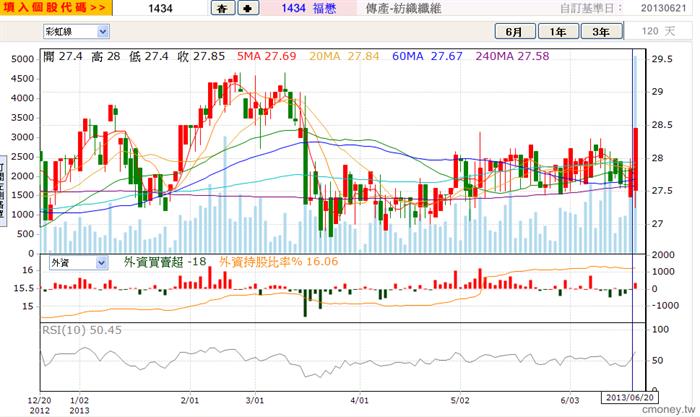
Task: Click the 1434 福懋 stock name link
Action: coord(308,8)
